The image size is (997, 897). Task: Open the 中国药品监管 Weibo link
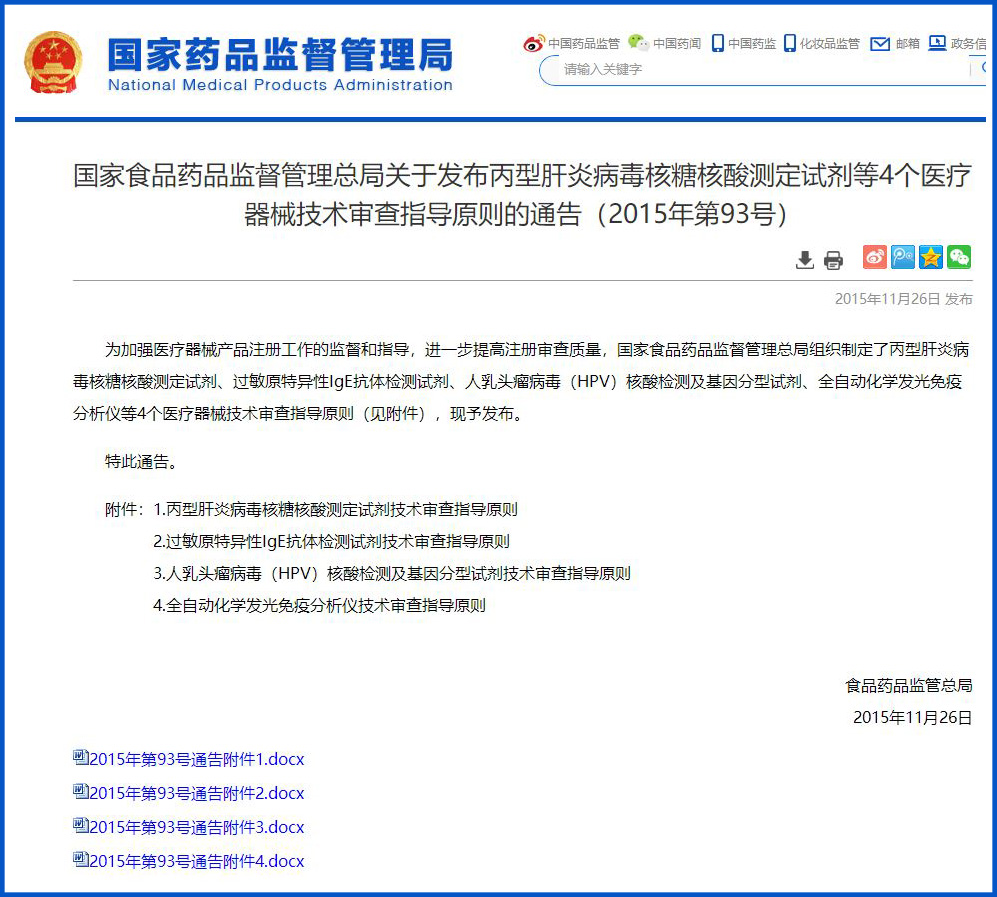584,43
